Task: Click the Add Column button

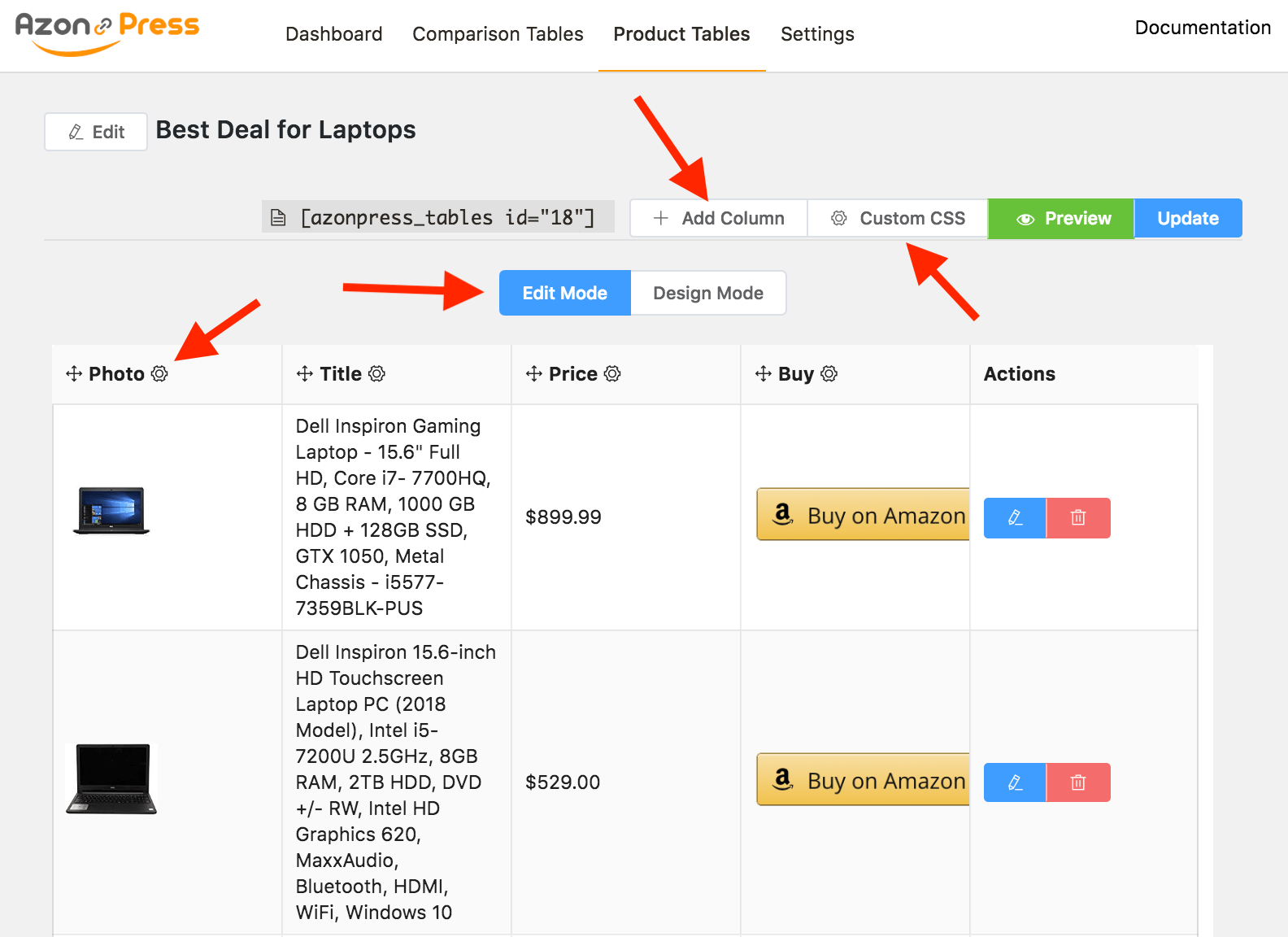Action: (719, 218)
